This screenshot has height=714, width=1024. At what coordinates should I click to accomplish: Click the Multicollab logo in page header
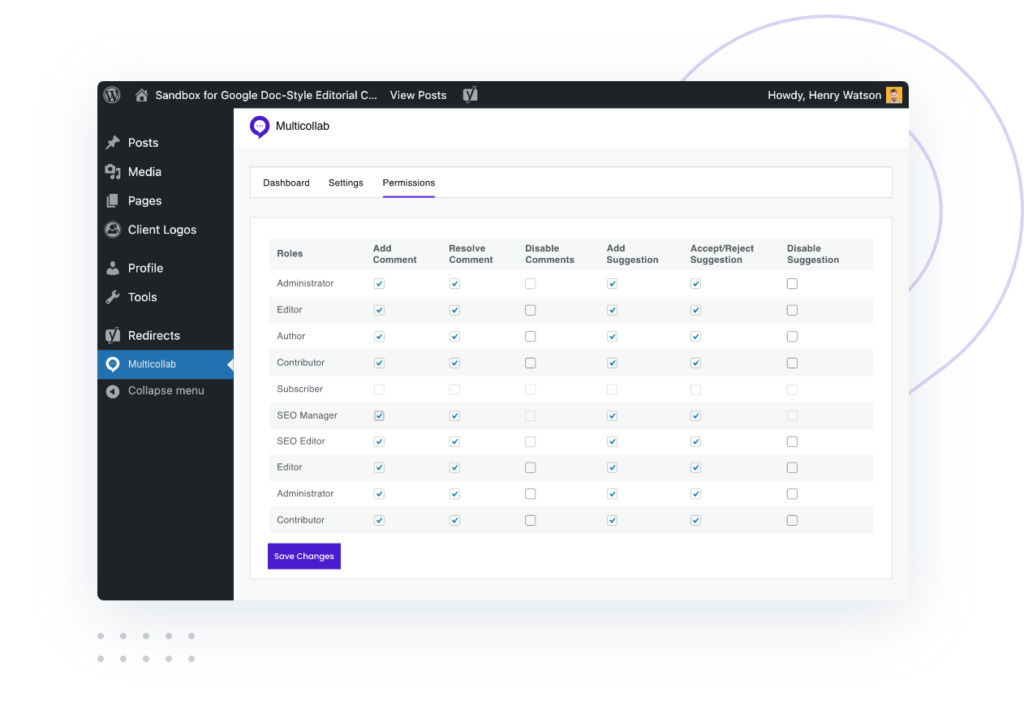tap(259, 127)
